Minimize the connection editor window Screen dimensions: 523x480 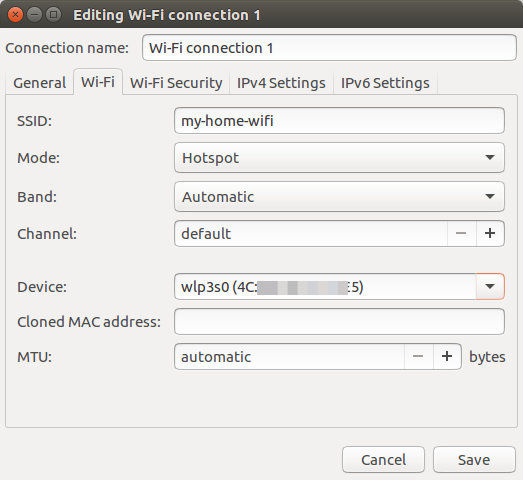34,15
